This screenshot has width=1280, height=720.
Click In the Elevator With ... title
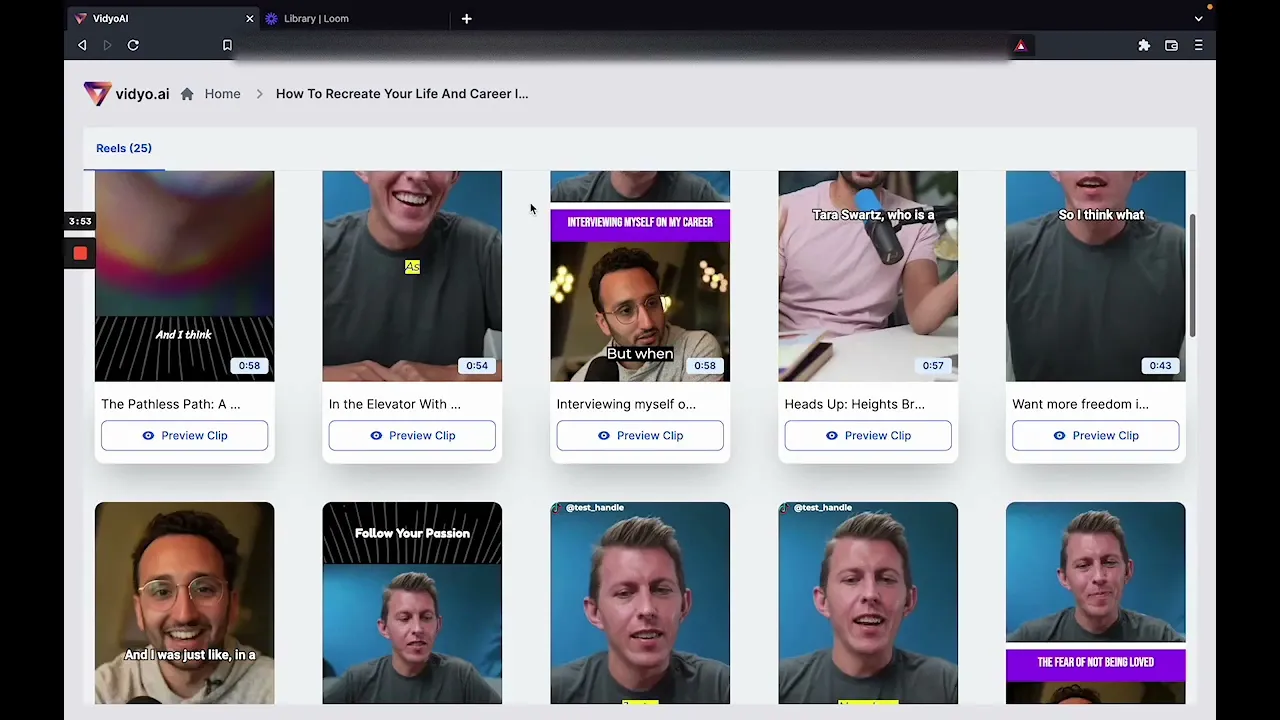[x=395, y=404]
